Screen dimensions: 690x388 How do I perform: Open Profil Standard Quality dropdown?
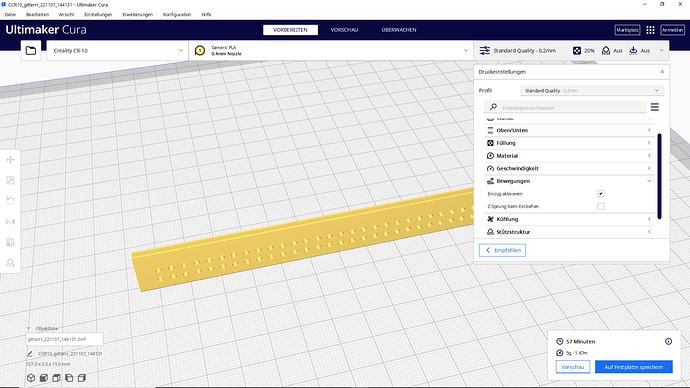point(592,91)
